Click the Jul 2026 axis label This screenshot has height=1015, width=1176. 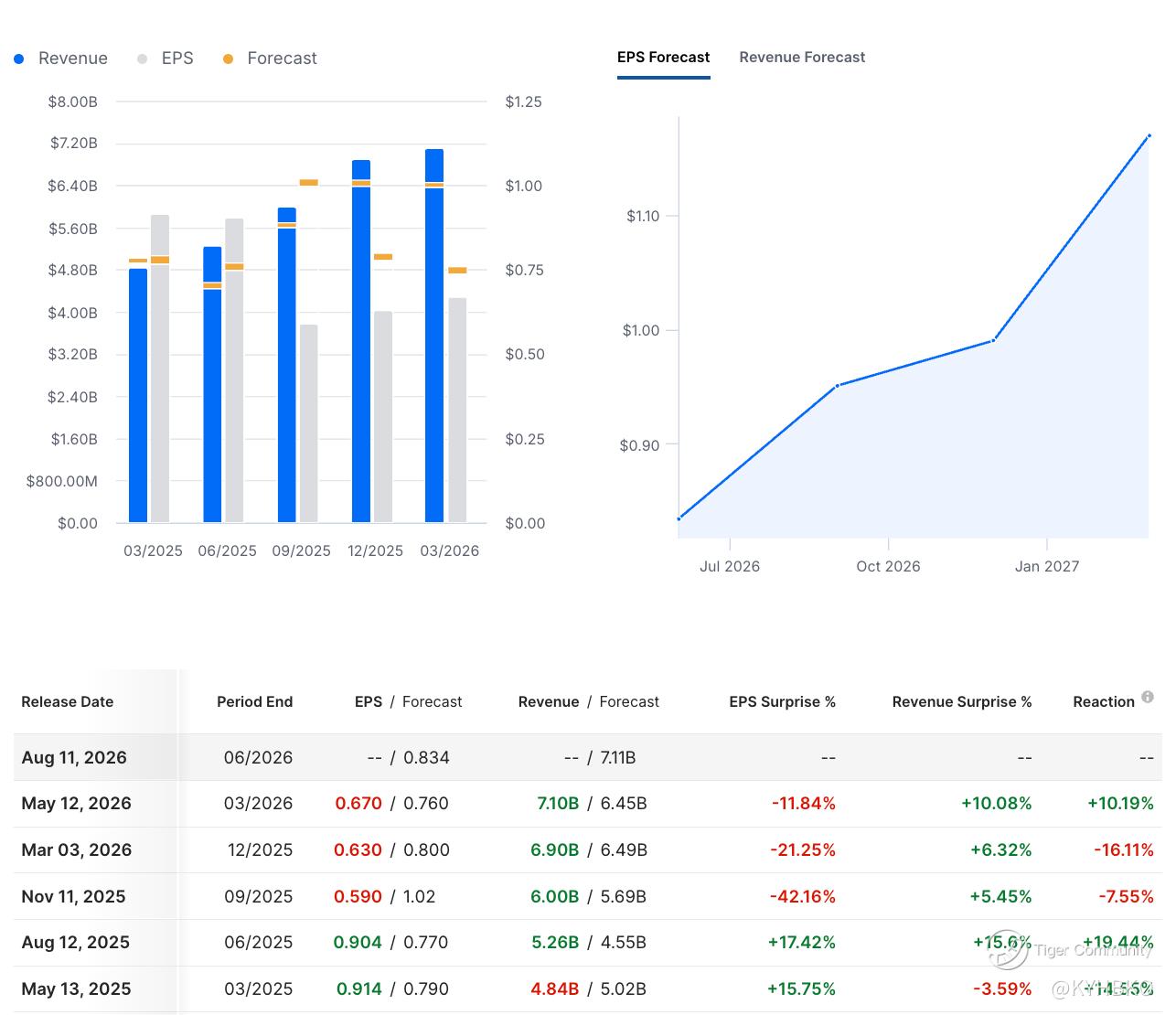click(730, 566)
